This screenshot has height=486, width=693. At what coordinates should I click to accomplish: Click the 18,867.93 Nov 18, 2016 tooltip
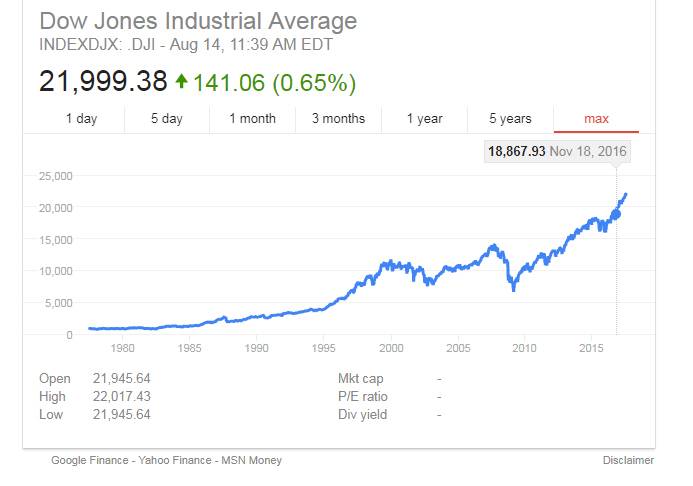(557, 152)
